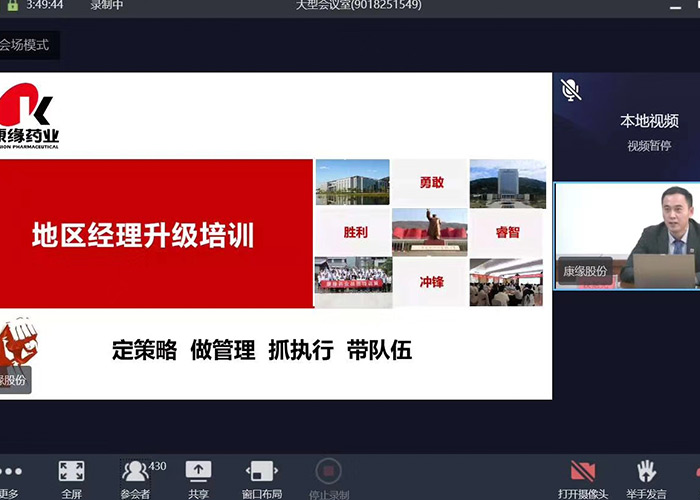Click the green lock security icon
Viewport: 700px width, 500px height.
point(12,5)
